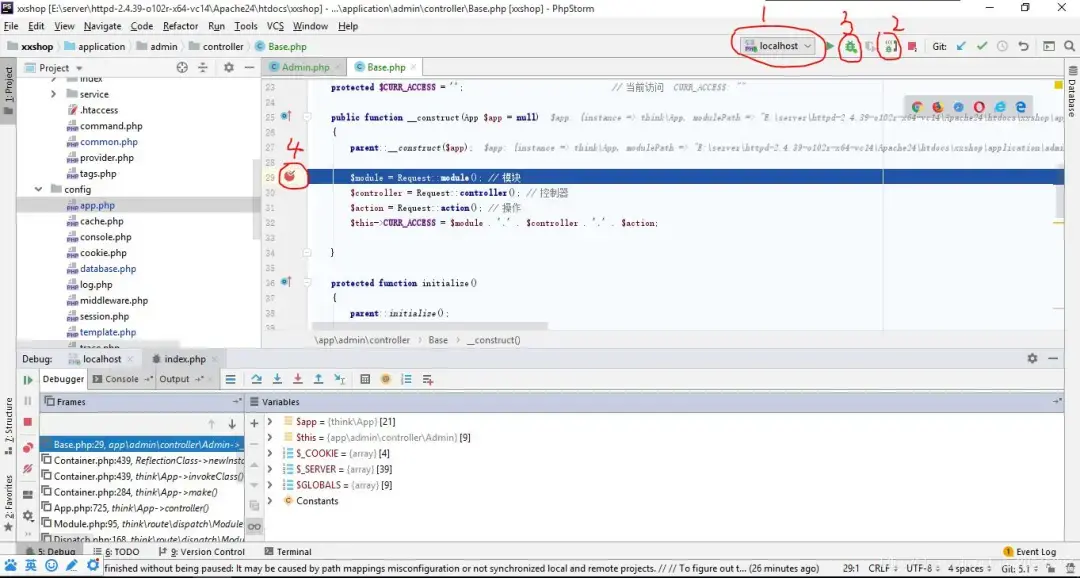The height and width of the screenshot is (578, 1080).
Task: Click the Step Over debugger icon
Action: point(257,379)
